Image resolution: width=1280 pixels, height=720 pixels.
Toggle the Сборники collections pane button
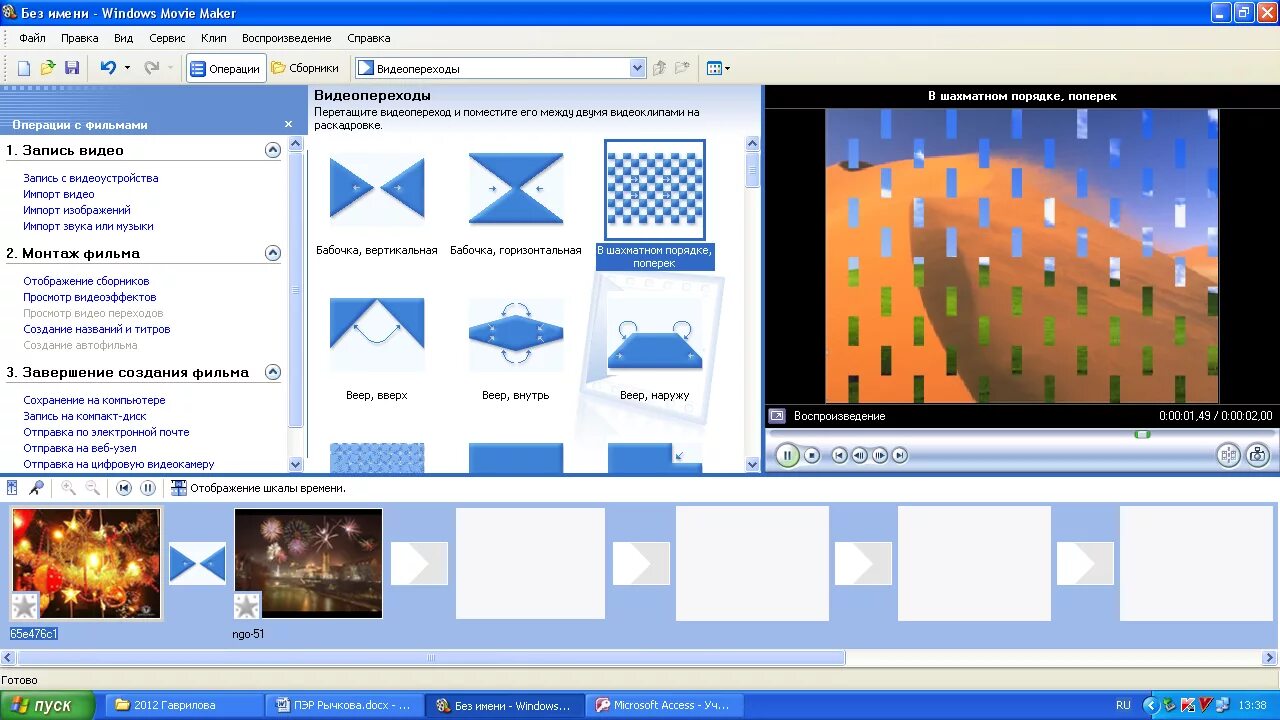tap(305, 68)
